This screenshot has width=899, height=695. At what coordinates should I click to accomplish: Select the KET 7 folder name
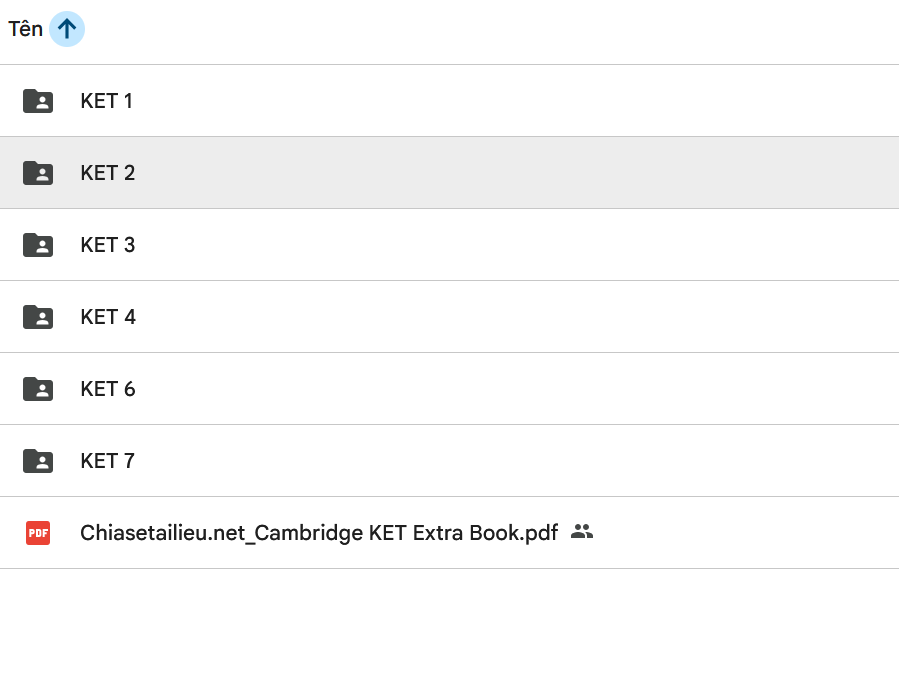(107, 461)
